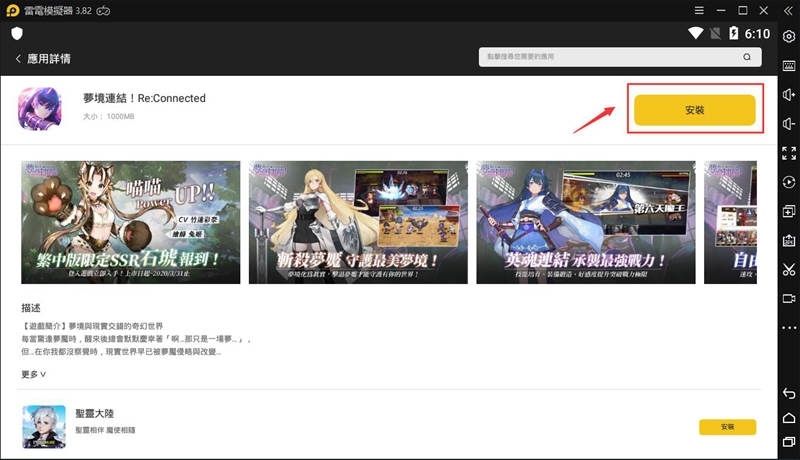Viewport: 800px width, 460px height.
Task: Open keyboard mapping icon in sidebar
Action: 789,65
